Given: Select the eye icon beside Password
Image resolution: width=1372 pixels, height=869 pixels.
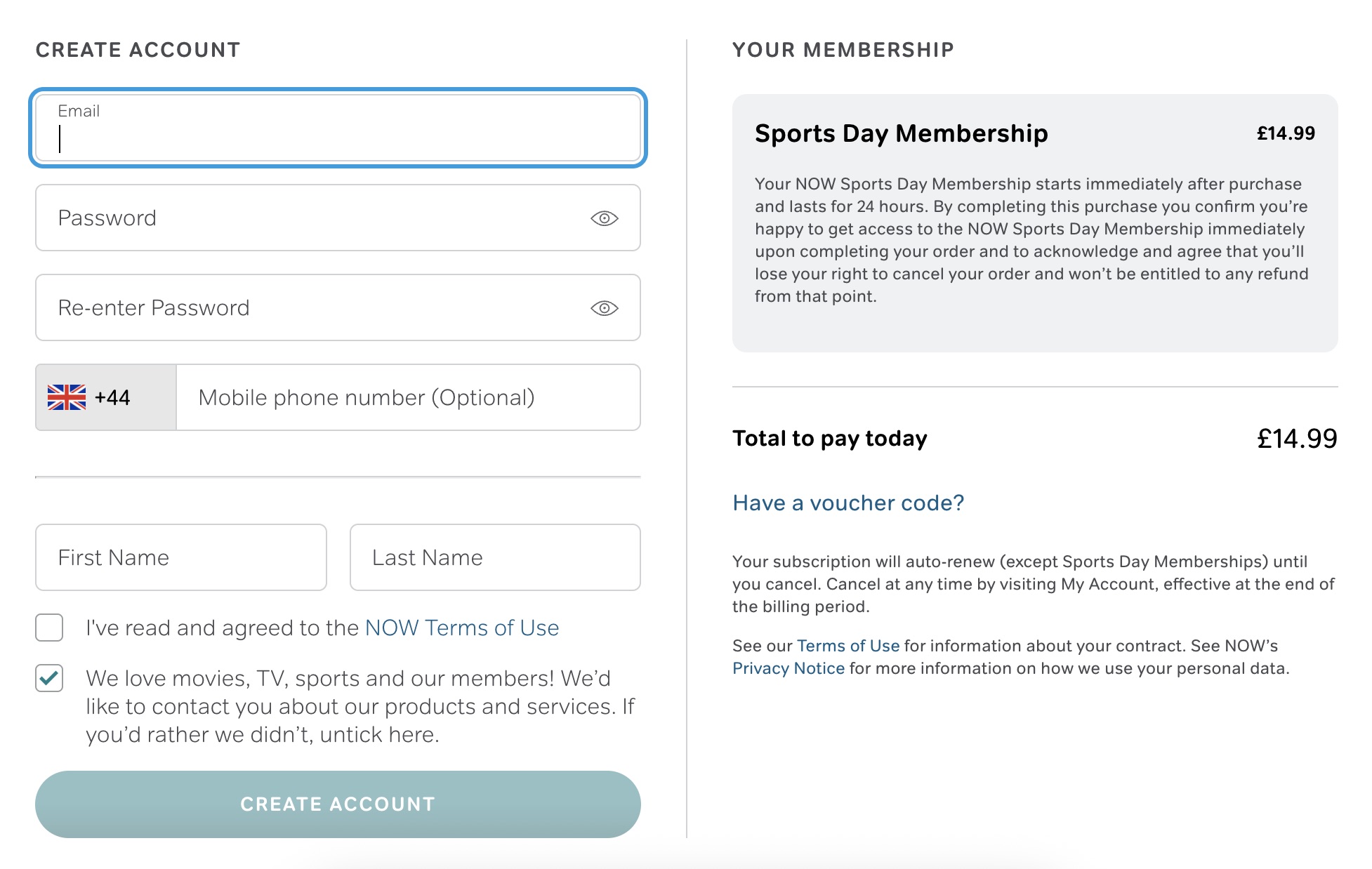Looking at the screenshot, I should [604, 218].
